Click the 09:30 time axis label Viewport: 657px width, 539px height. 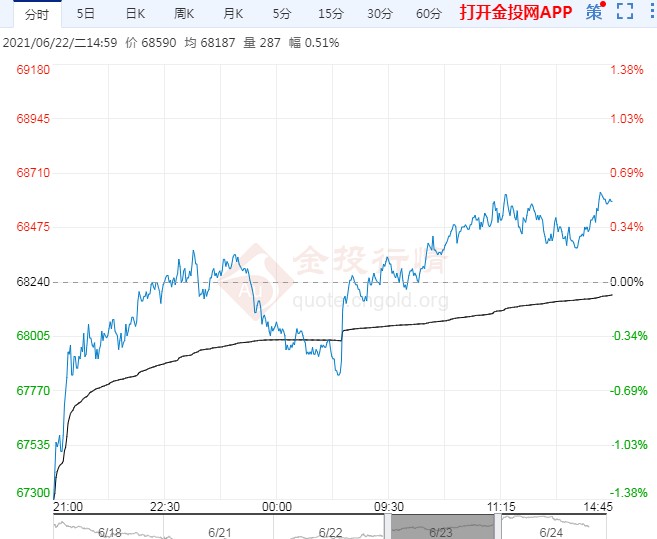388,507
